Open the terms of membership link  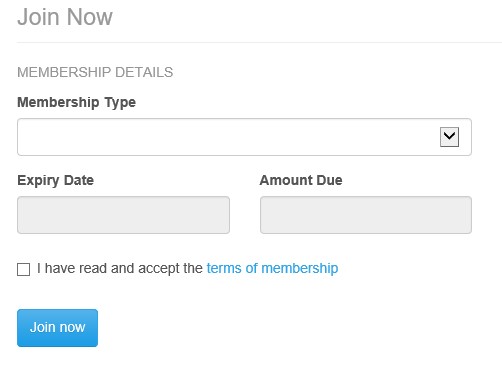pos(272,268)
